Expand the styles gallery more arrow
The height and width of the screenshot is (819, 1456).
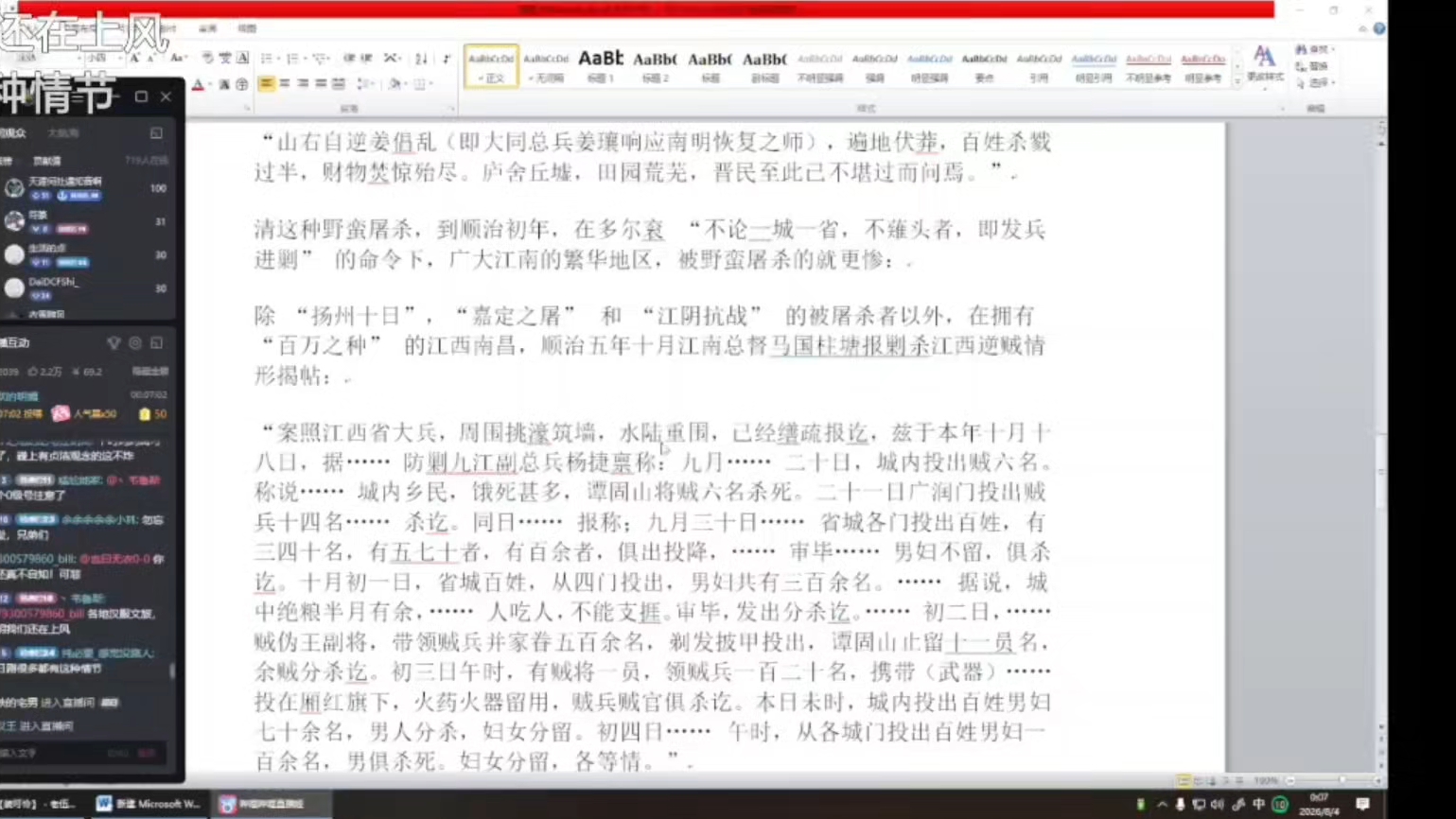[1237, 82]
